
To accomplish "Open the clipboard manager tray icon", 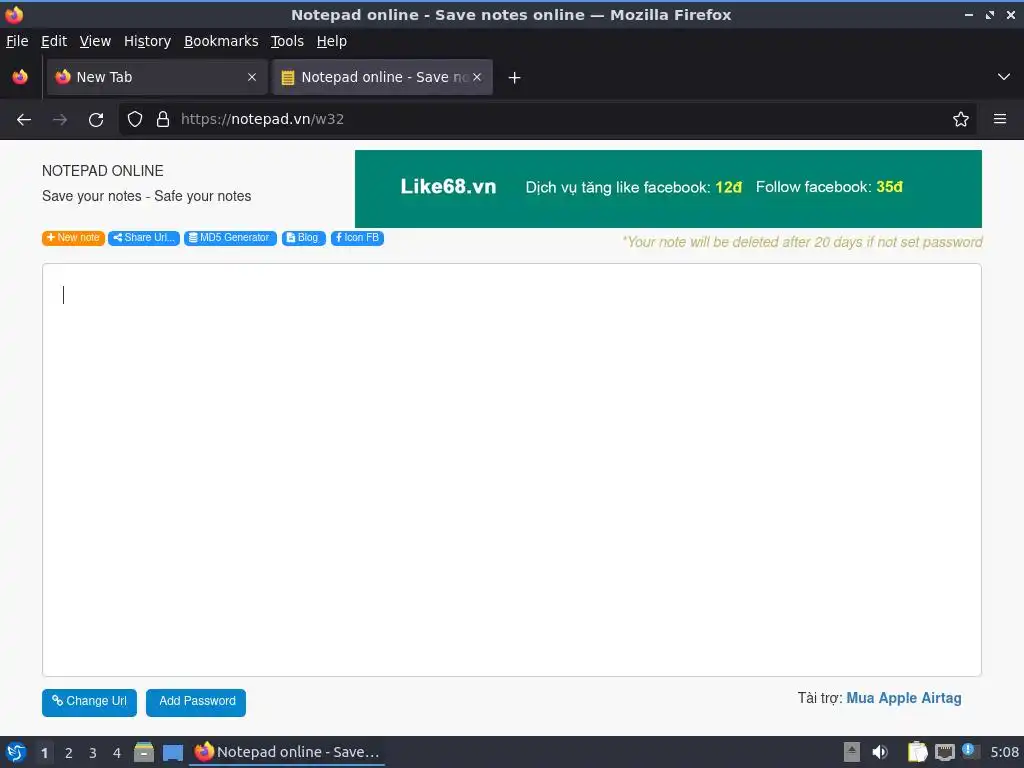I will pyautogui.click(x=917, y=752).
